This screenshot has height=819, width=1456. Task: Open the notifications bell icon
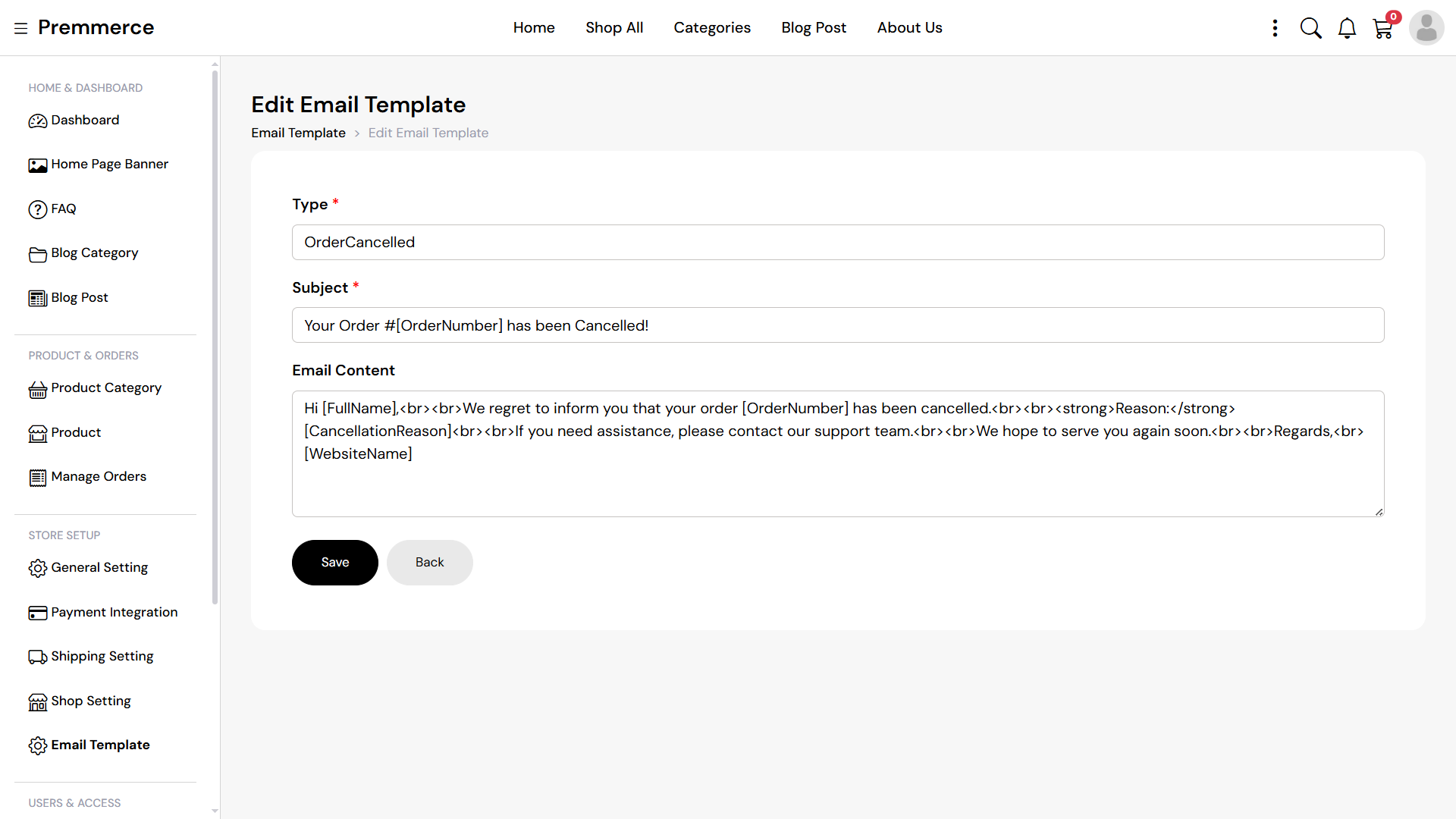click(1347, 28)
